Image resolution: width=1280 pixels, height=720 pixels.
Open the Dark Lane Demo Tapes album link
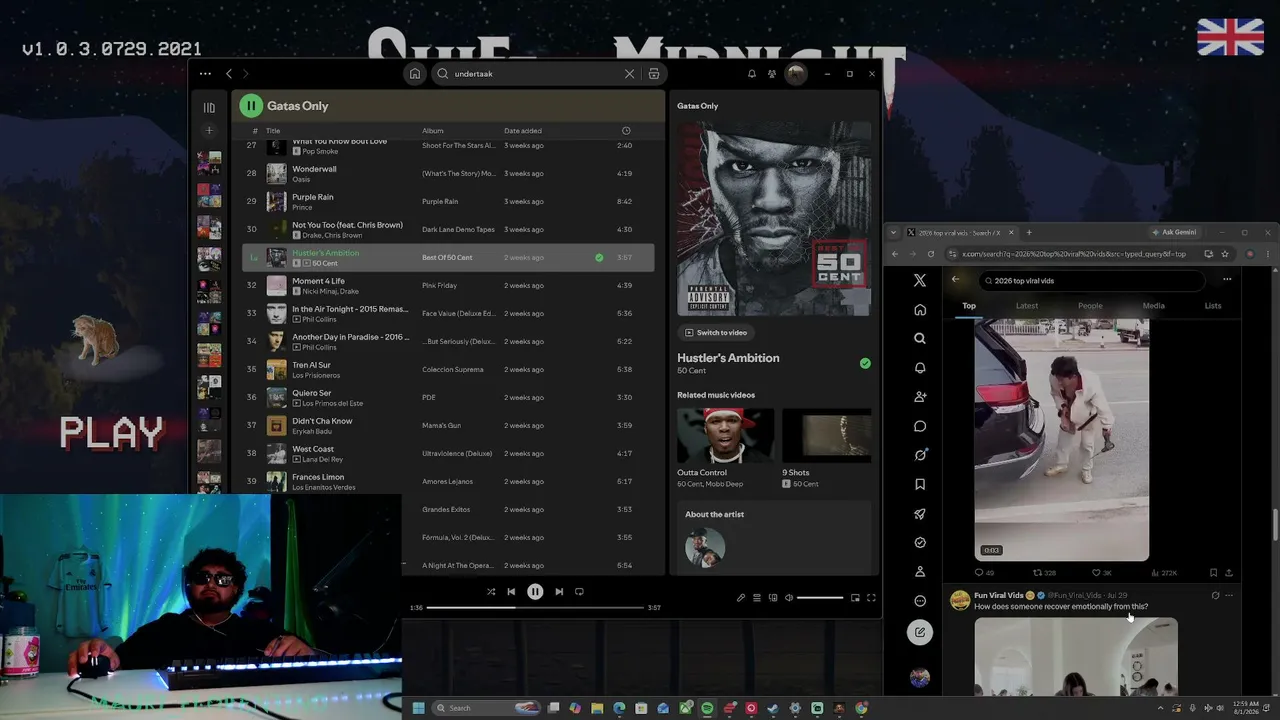pyautogui.click(x=458, y=229)
